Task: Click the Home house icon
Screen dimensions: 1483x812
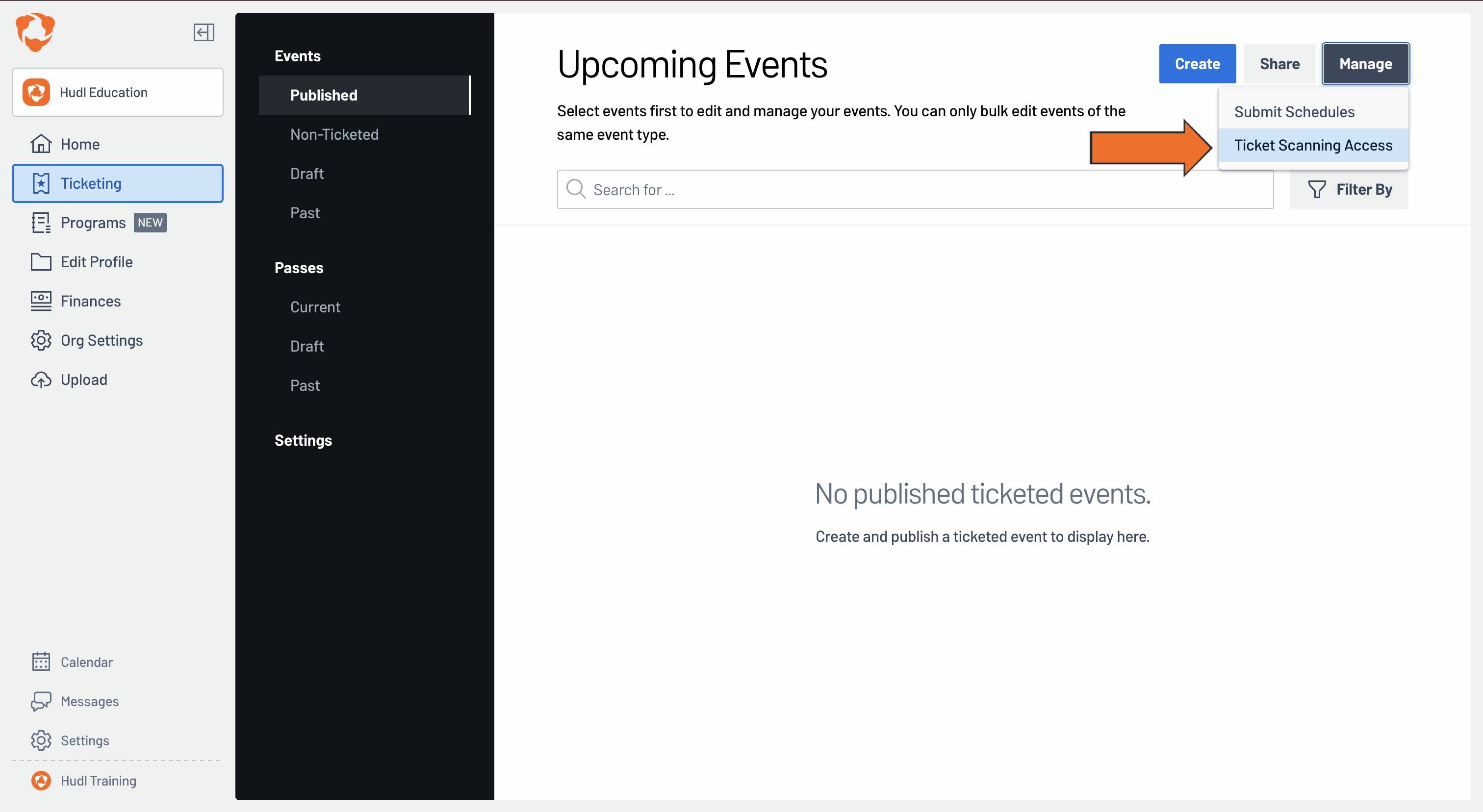Action: (41, 144)
